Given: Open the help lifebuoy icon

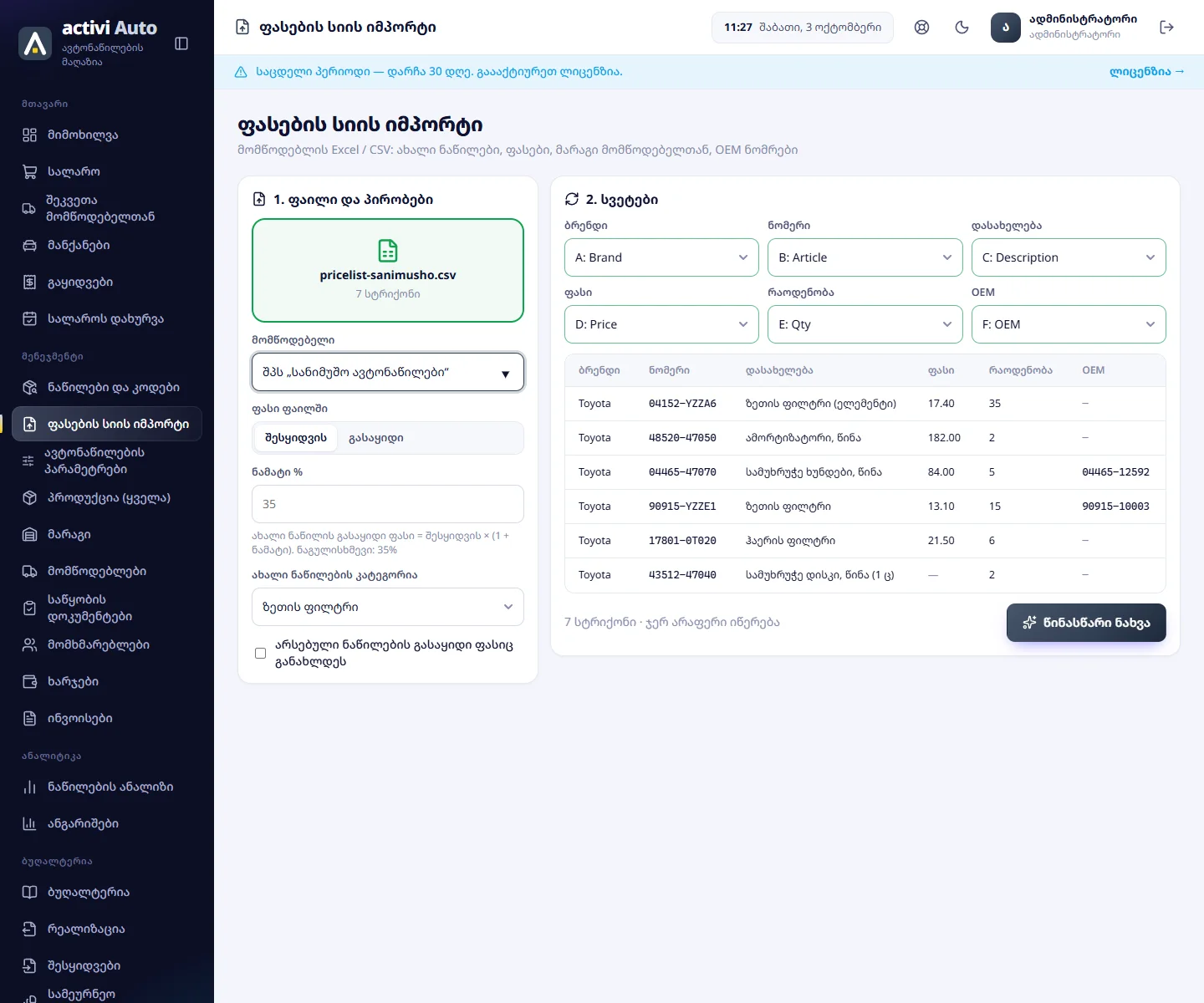Looking at the screenshot, I should [921, 28].
